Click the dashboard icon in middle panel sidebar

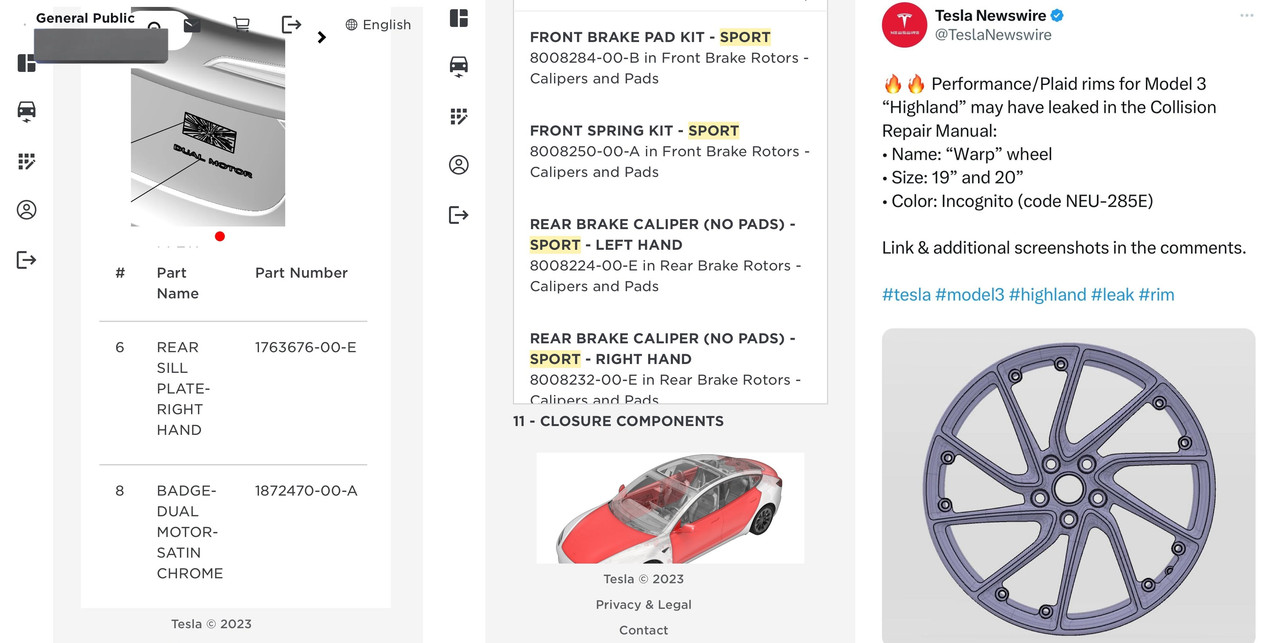459,18
